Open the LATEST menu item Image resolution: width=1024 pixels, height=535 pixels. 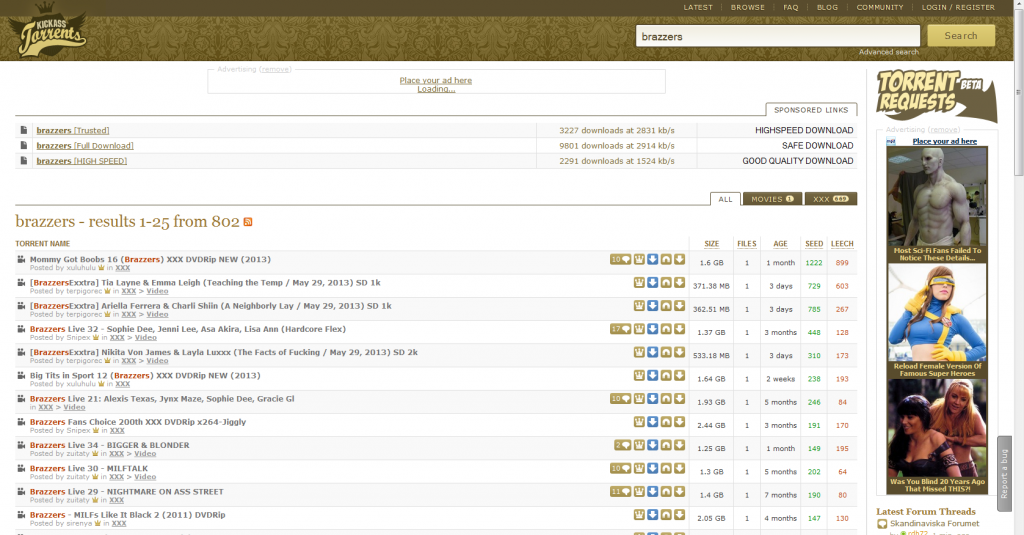coord(698,7)
